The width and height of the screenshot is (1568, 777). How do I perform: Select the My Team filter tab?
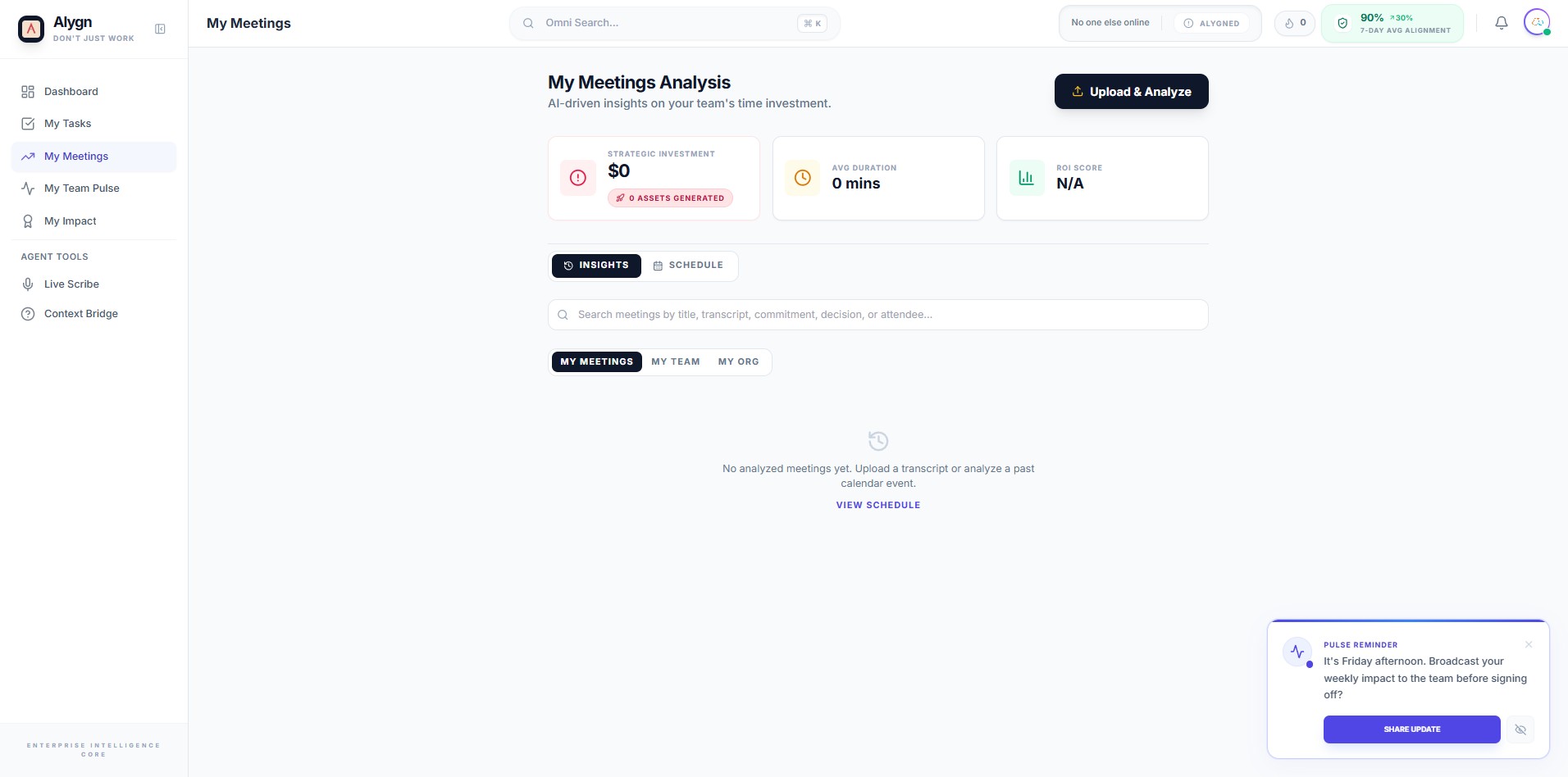point(676,361)
